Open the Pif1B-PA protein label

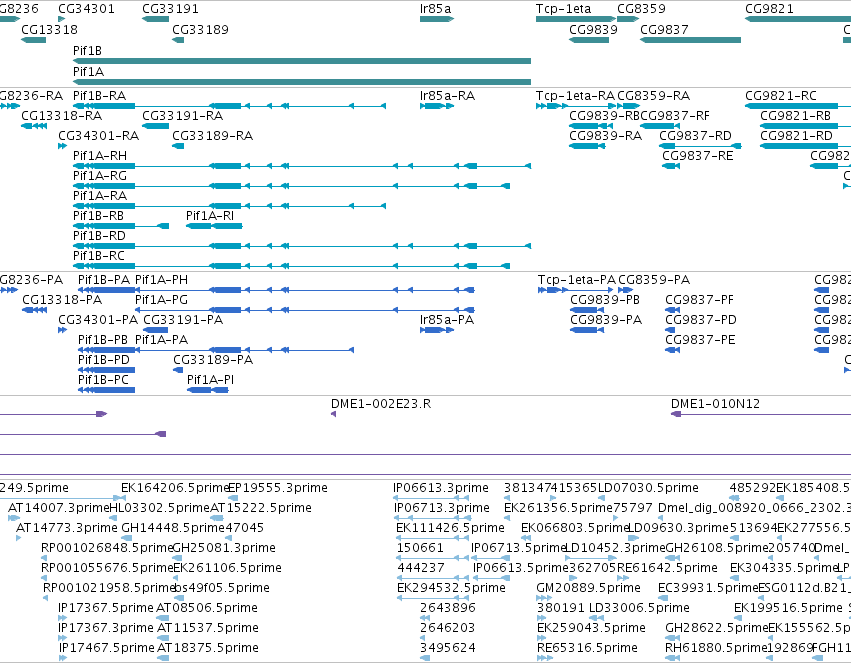click(104, 279)
